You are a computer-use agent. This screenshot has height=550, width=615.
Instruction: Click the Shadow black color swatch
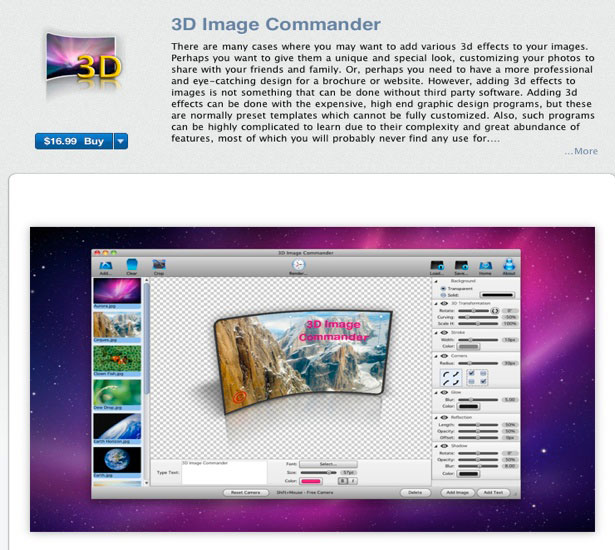[x=469, y=474]
